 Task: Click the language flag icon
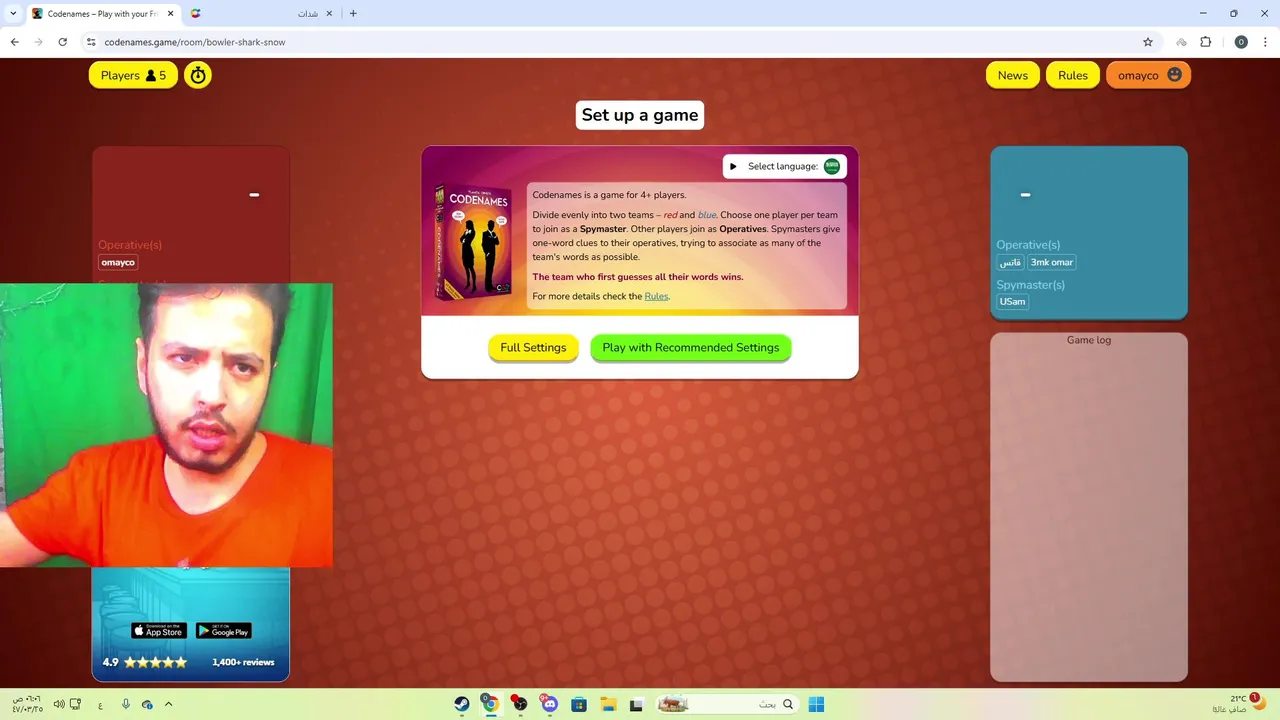coord(832,166)
